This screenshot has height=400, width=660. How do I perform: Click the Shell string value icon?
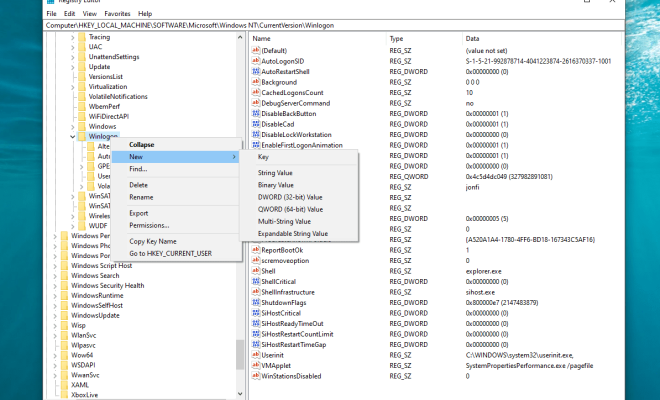pyautogui.click(x=255, y=271)
